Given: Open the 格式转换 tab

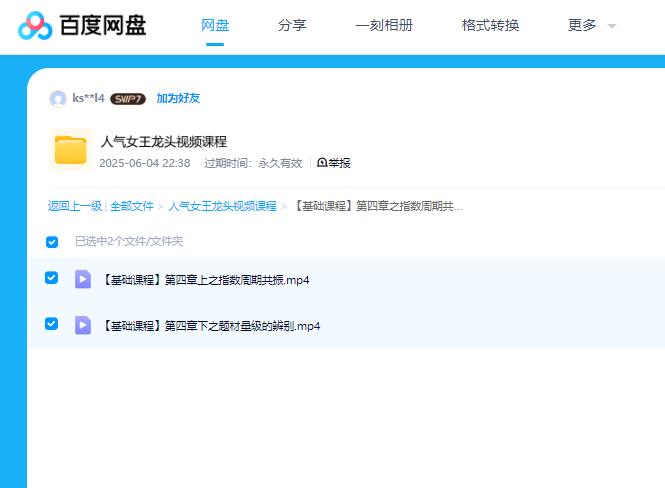Looking at the screenshot, I should [490, 25].
